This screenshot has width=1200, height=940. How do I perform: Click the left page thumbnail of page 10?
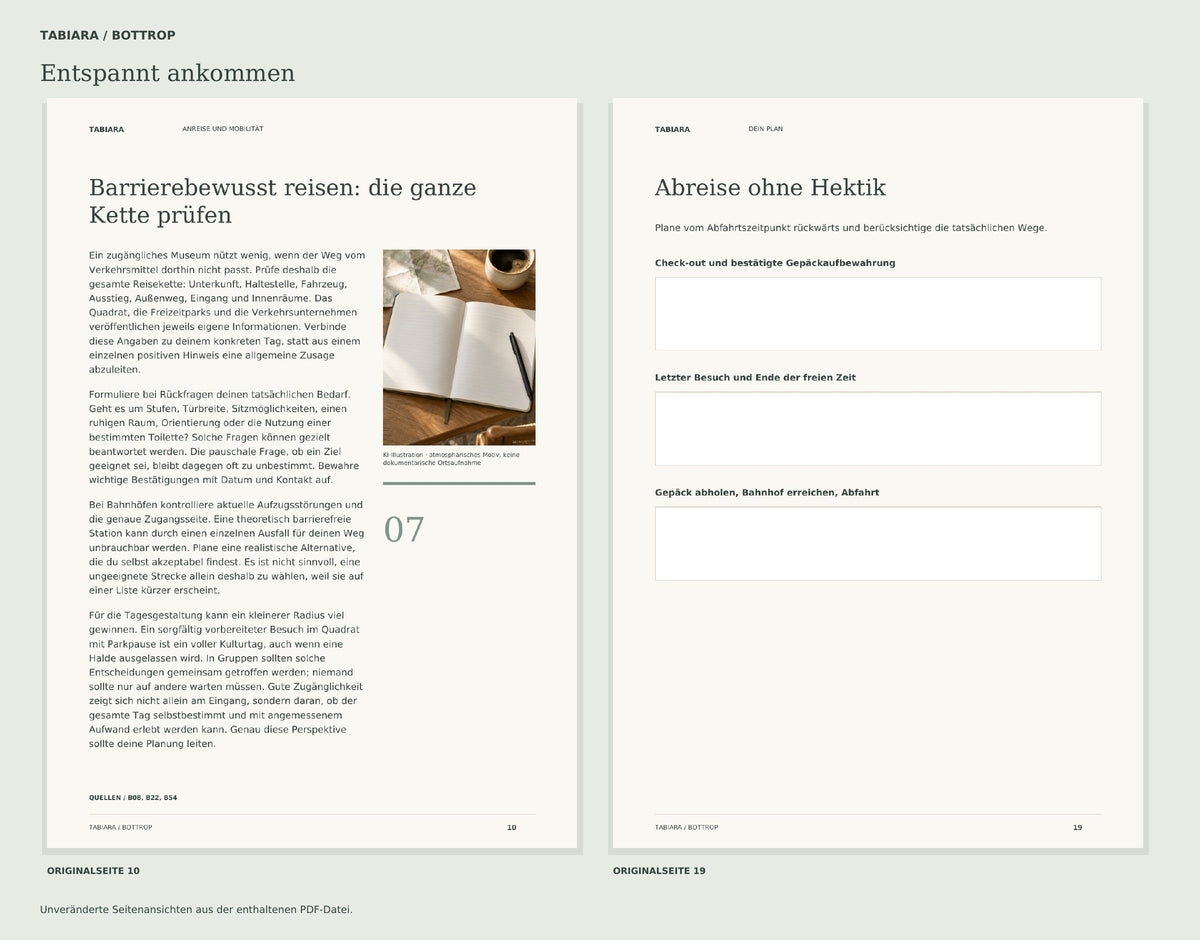(312, 473)
